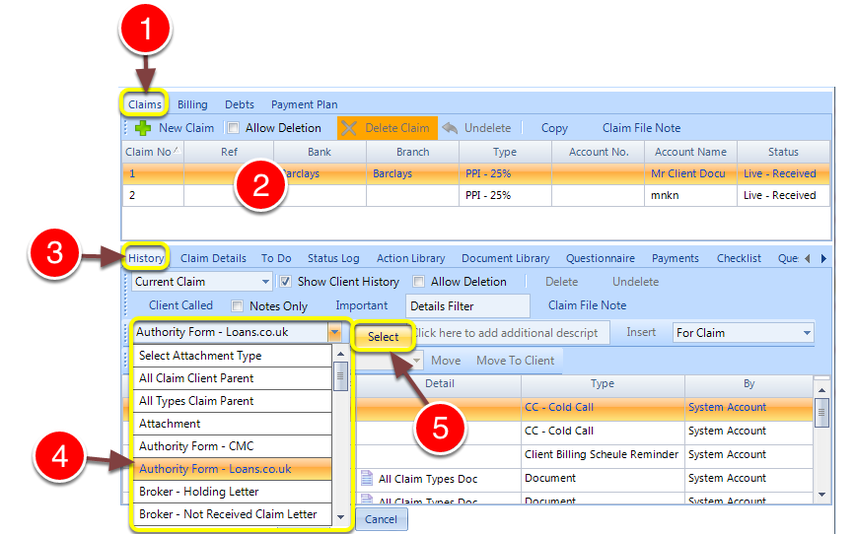This screenshot has height=534, width=855.
Task: Click Claim File Note in claims toolbar
Action: pos(641,128)
